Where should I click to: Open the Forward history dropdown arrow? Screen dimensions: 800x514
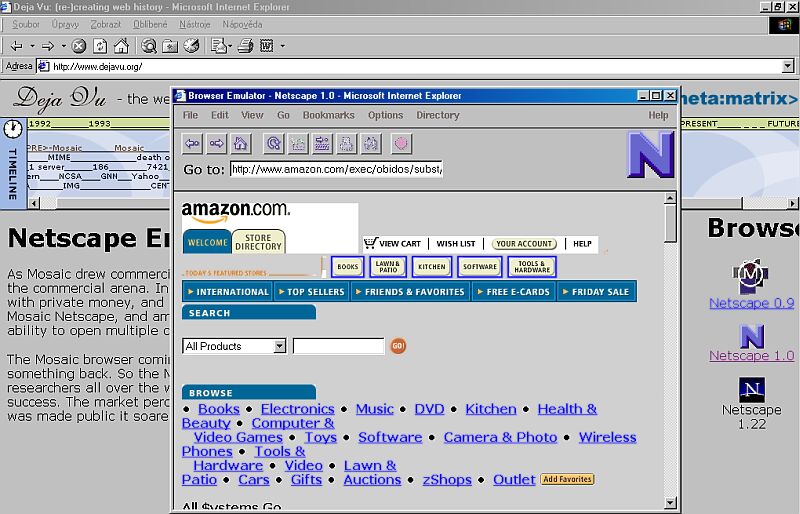pyautogui.click(x=63, y=46)
